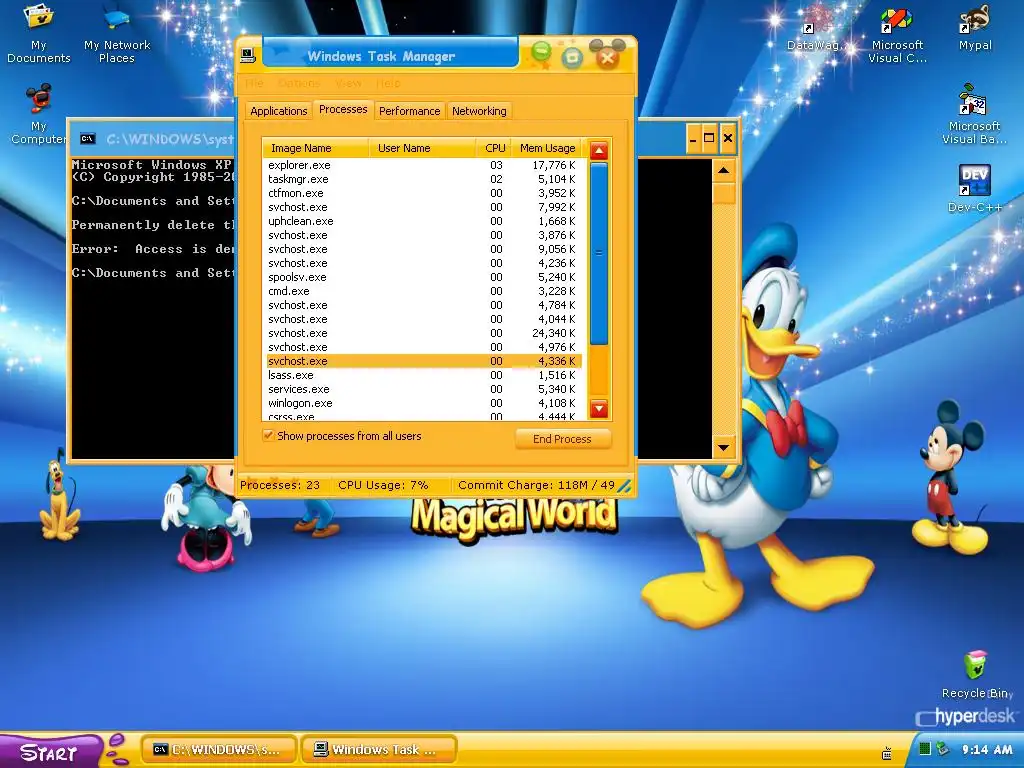Image resolution: width=1024 pixels, height=768 pixels.
Task: Switch to the Applications tab
Action: 278,111
